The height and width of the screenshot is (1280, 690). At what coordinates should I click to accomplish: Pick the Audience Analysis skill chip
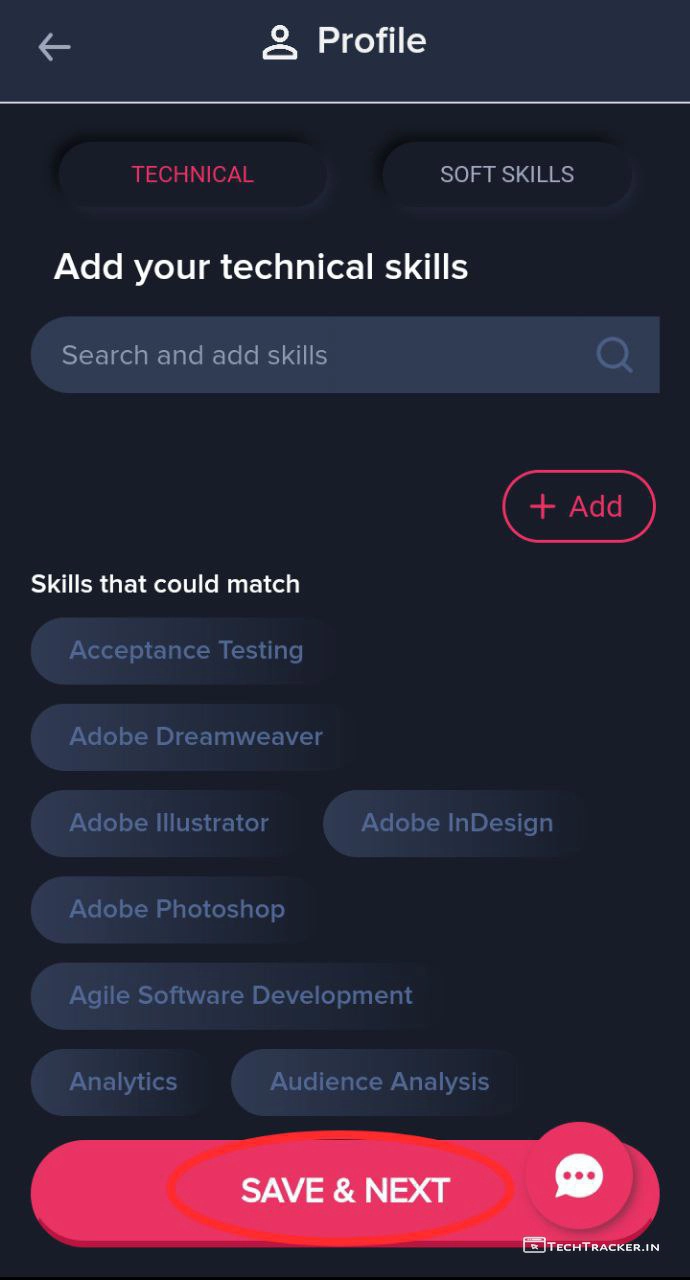coord(380,1082)
